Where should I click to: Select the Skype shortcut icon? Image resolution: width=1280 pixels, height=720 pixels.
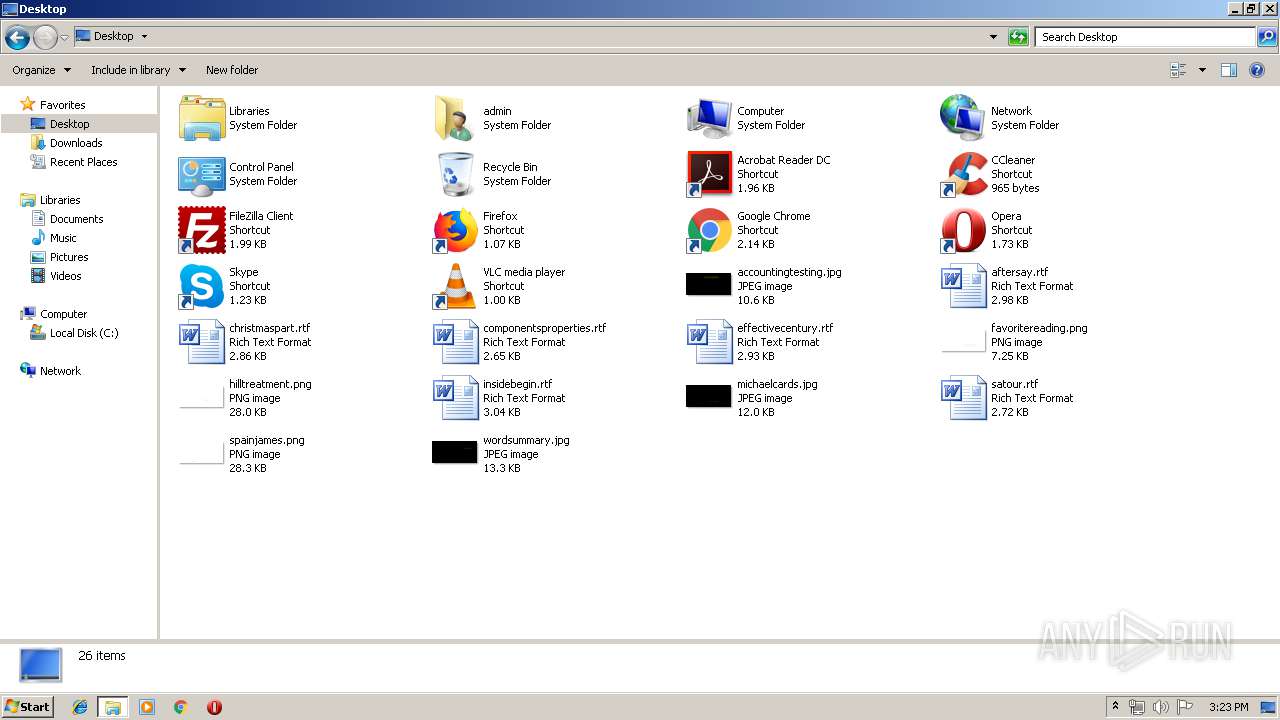[202, 286]
